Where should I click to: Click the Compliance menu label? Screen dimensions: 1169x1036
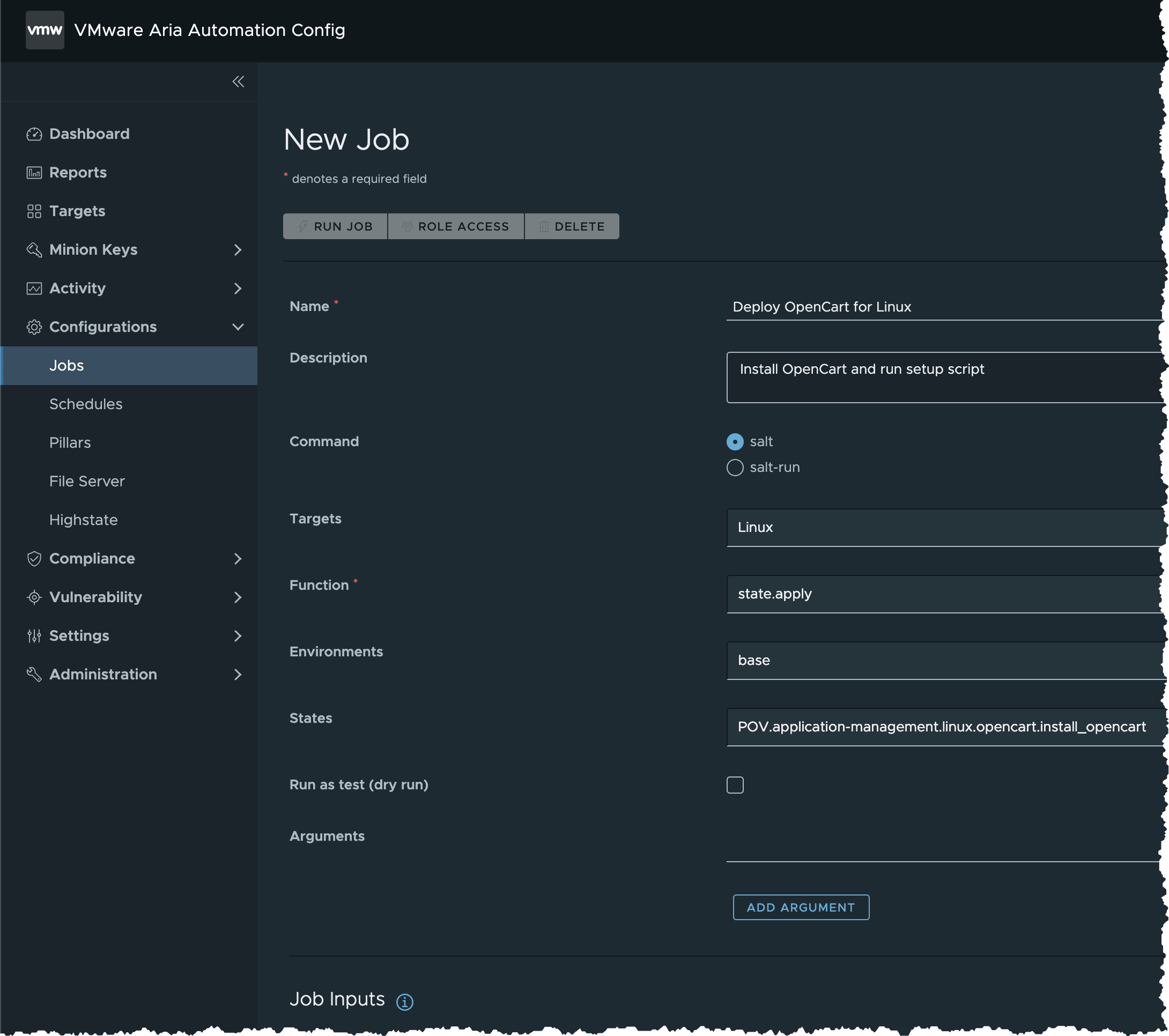point(92,559)
